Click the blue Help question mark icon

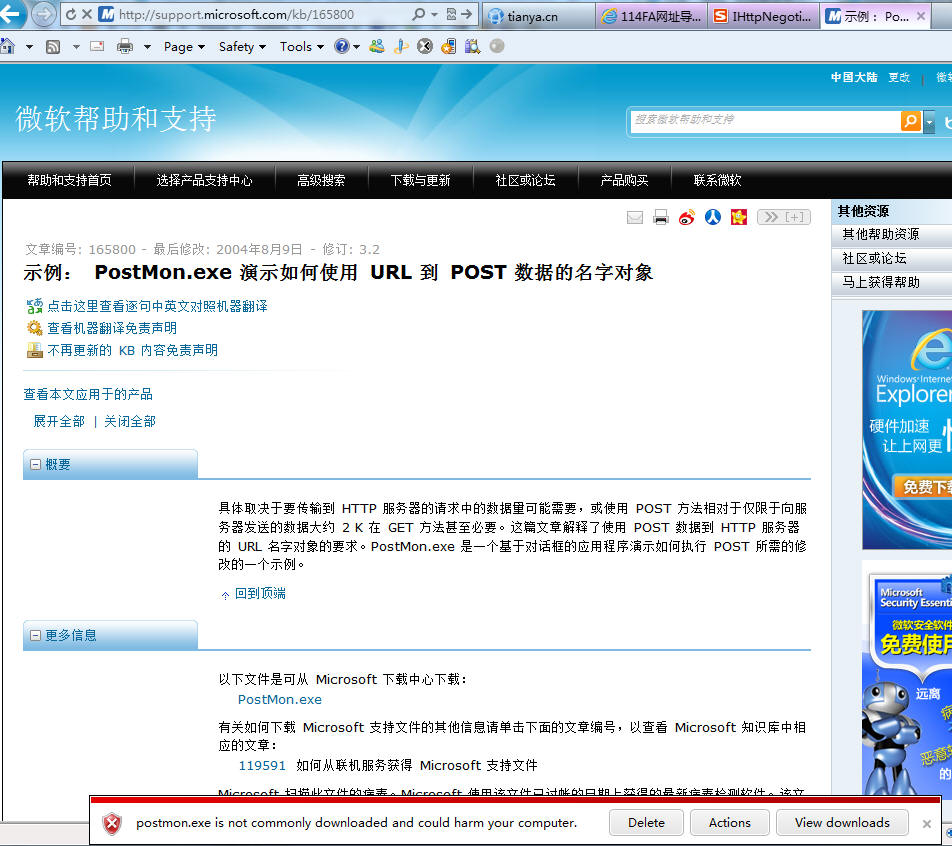342,46
